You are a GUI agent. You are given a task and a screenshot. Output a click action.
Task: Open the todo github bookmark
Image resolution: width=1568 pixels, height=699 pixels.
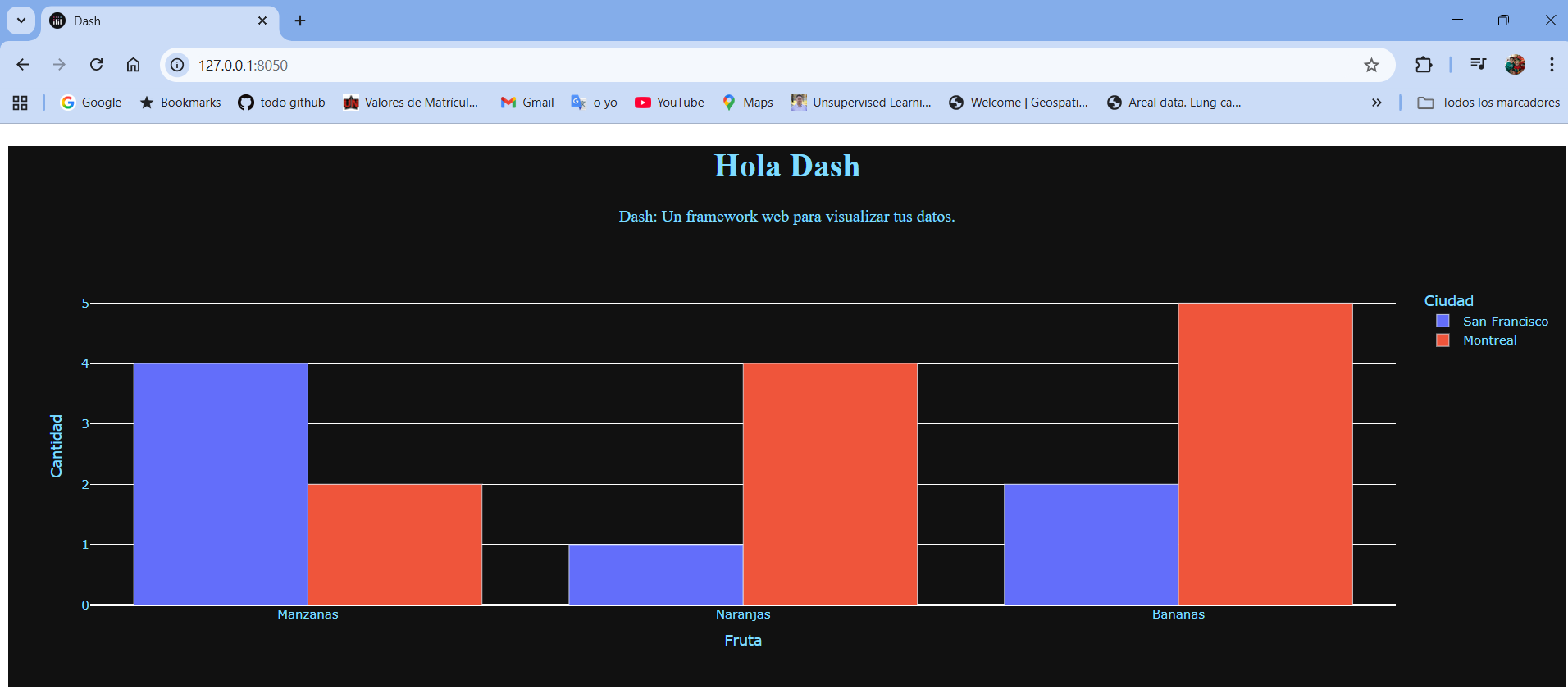point(281,103)
